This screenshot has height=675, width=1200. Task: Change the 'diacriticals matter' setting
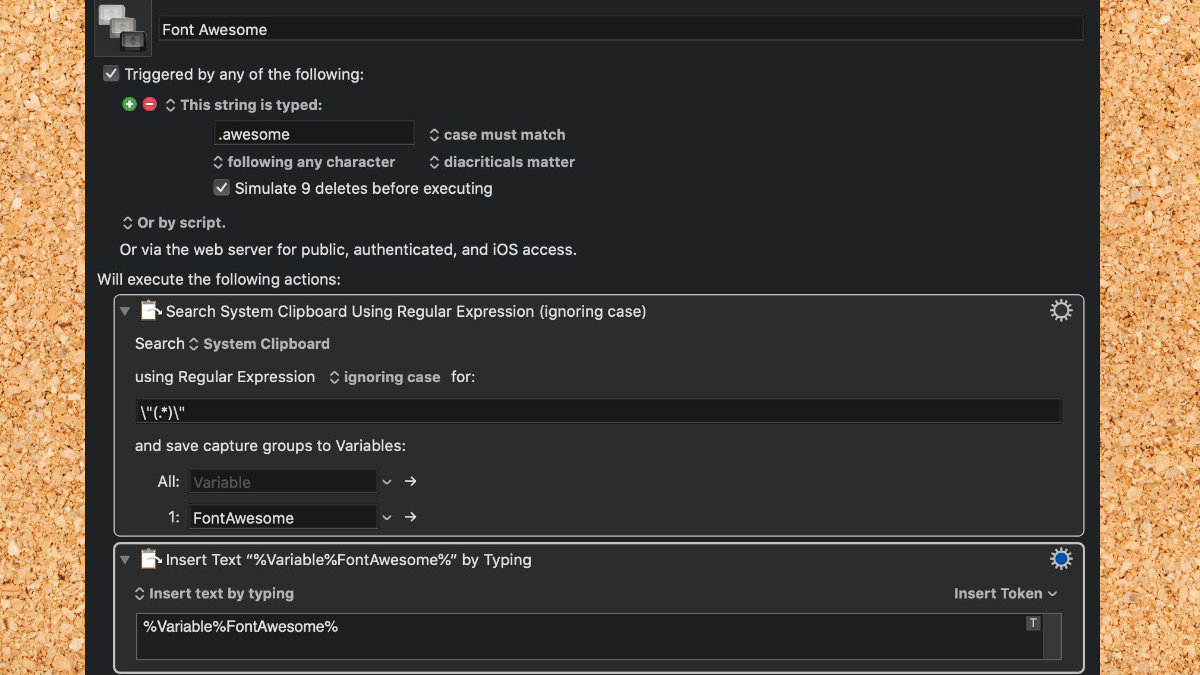pyautogui.click(x=502, y=162)
